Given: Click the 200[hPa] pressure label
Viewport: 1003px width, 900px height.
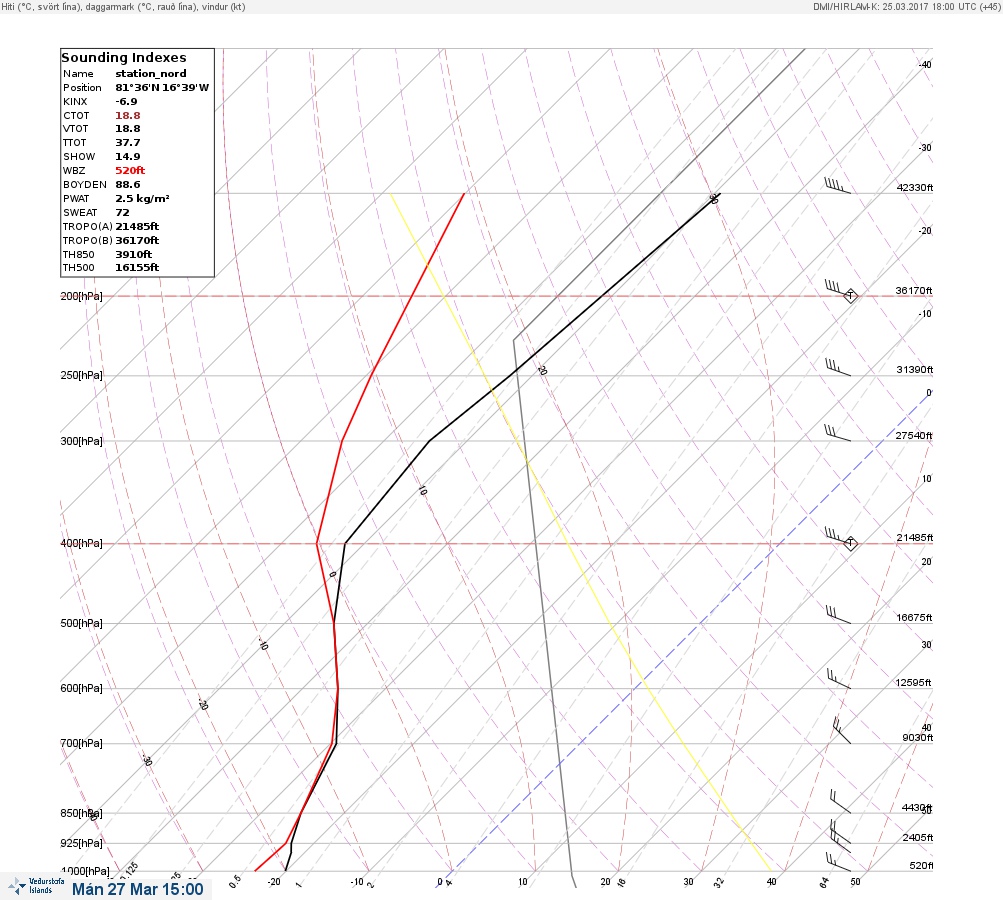Looking at the screenshot, I should pyautogui.click(x=81, y=296).
